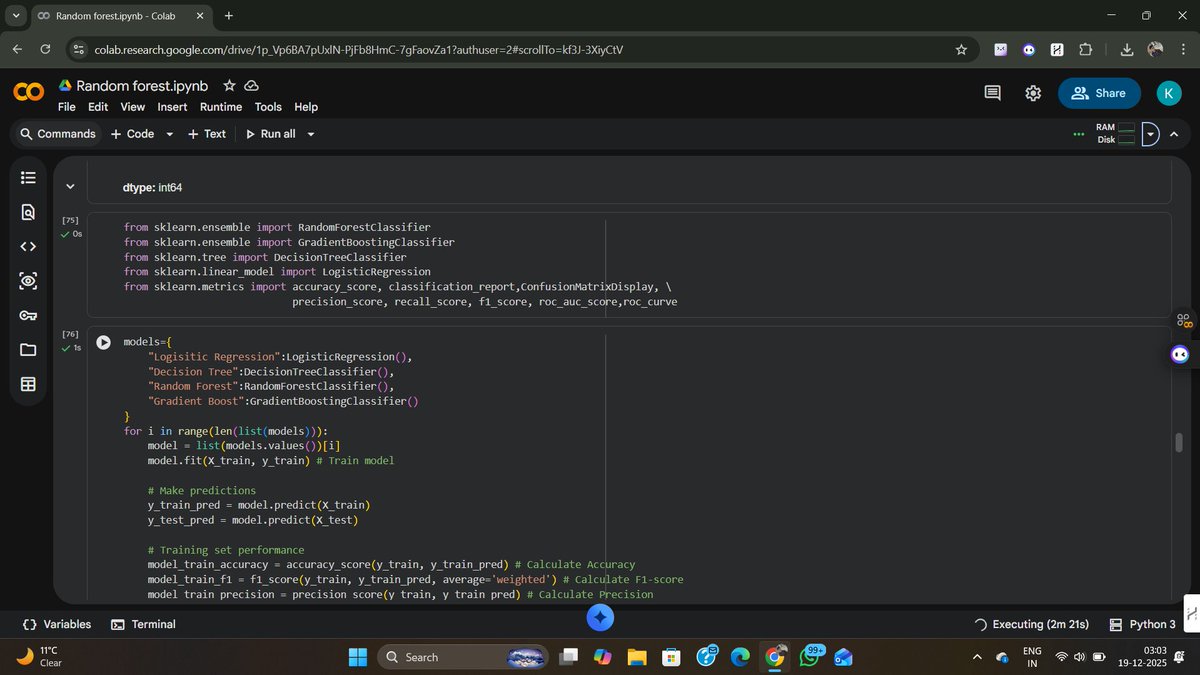Open the Runtime menu

(221, 107)
